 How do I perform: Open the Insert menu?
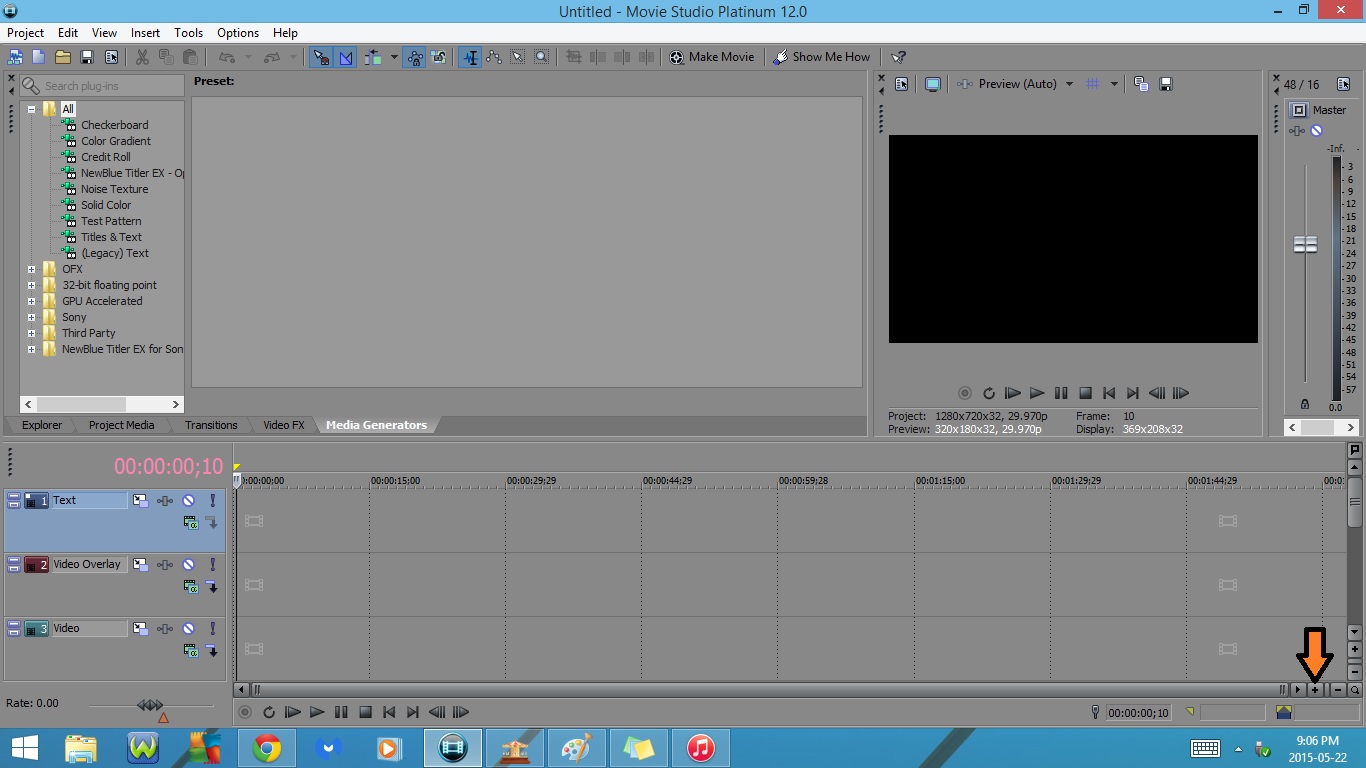point(145,32)
